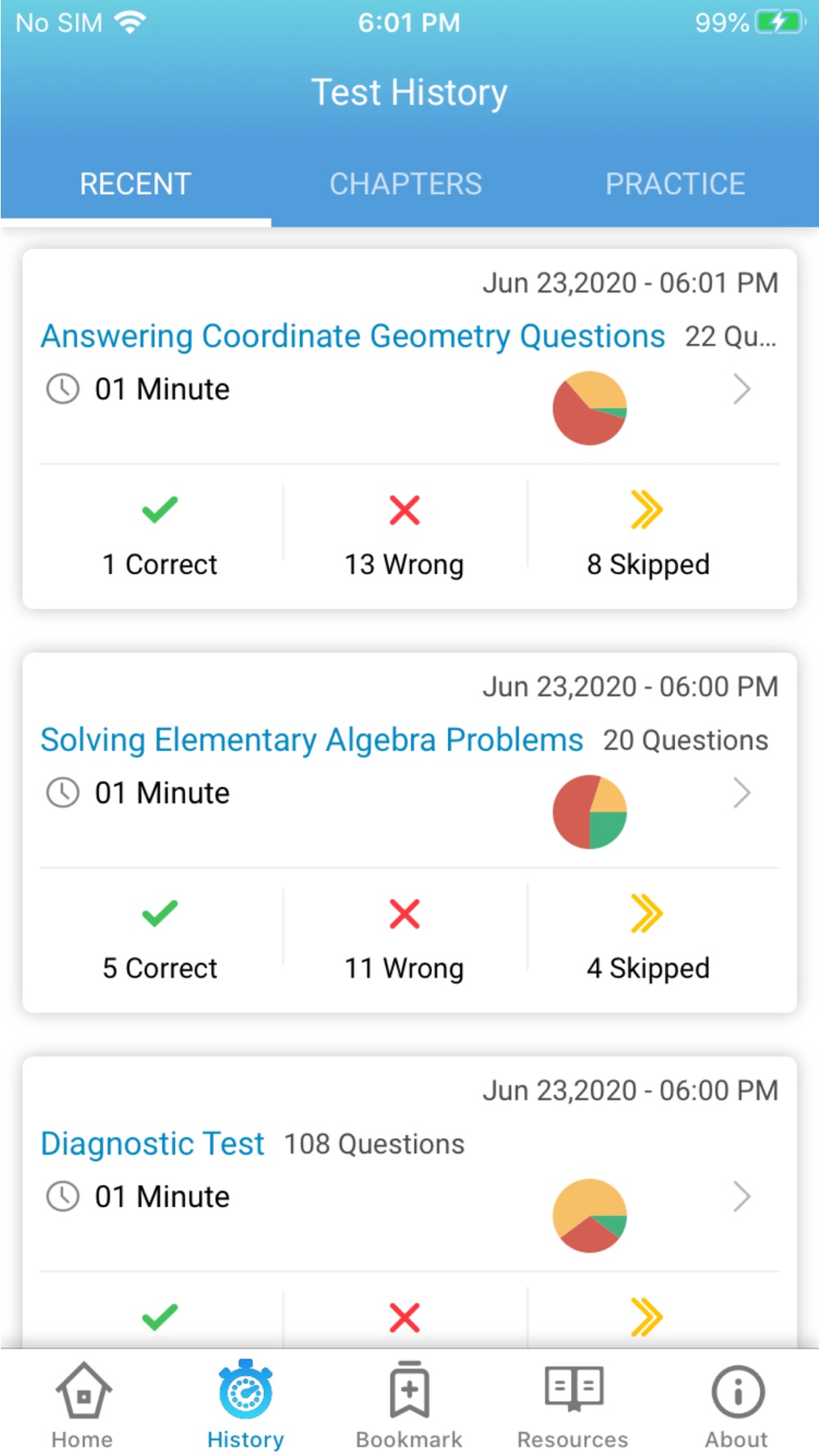Image resolution: width=819 pixels, height=1456 pixels.
Task: Tap yellow skip arrows above 8 Skipped
Action: coord(647,509)
